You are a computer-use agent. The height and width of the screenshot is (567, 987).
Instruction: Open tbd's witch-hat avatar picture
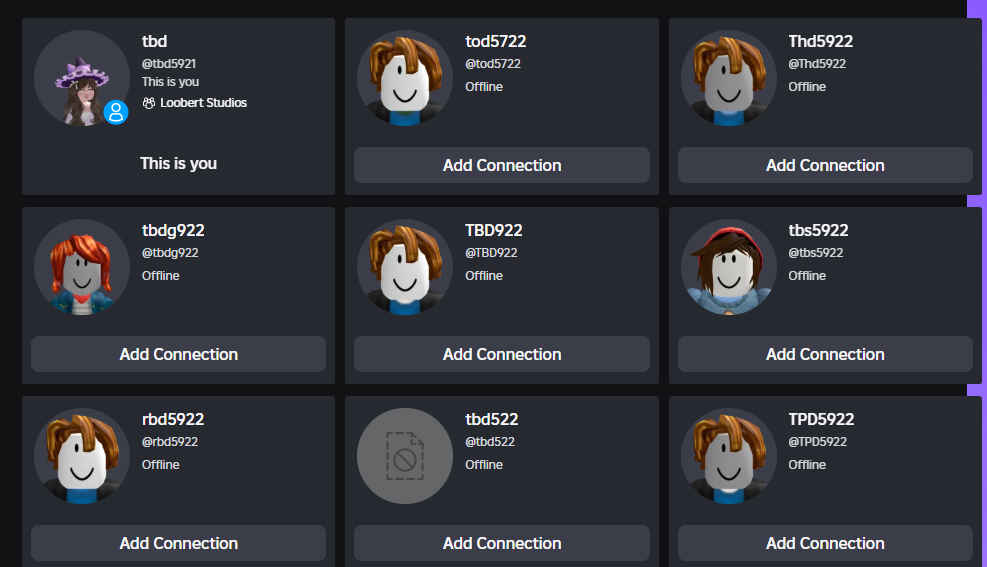[x=81, y=78]
